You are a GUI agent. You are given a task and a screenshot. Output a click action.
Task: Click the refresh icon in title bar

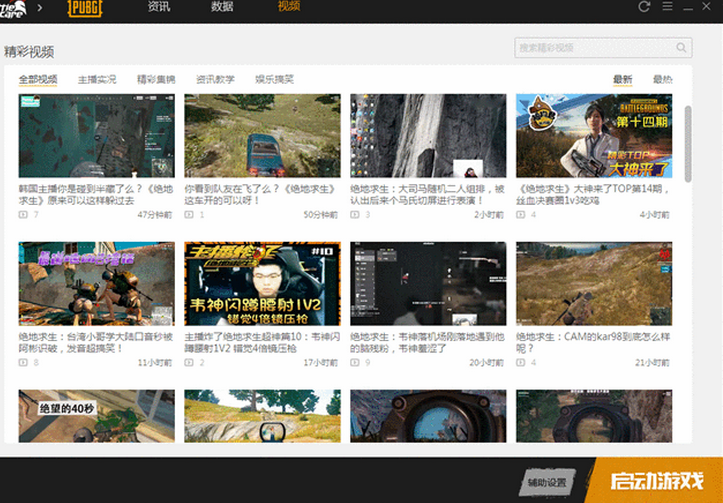(644, 6)
